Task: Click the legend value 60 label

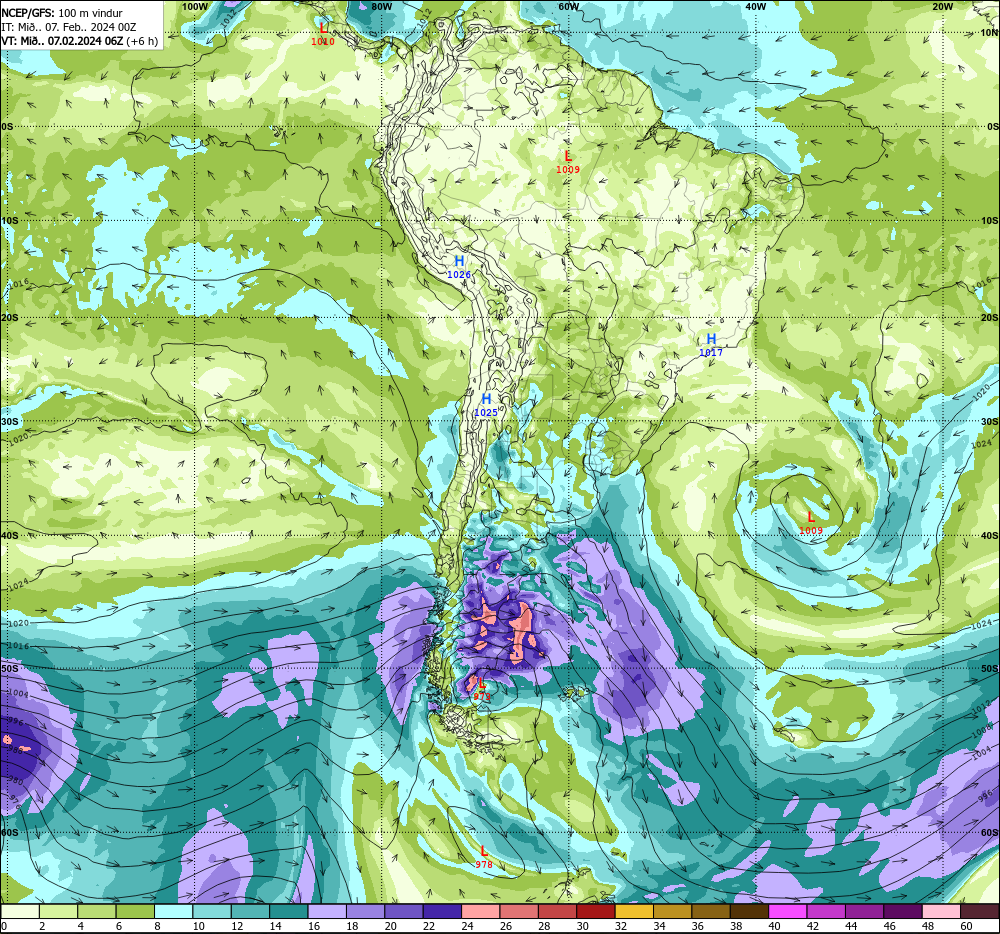Action: 966,926
